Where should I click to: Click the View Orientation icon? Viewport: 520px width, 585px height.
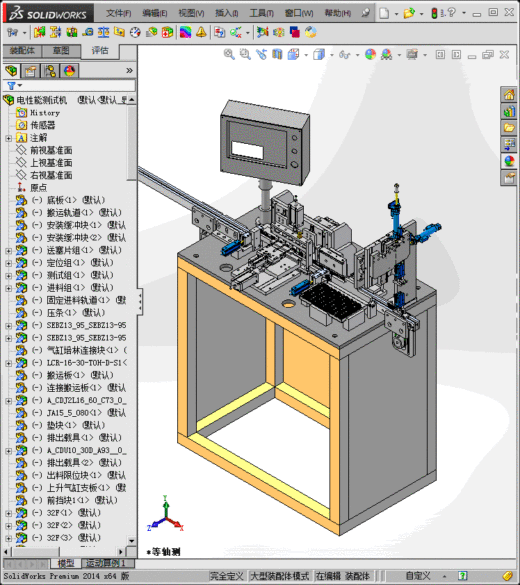click(294, 54)
